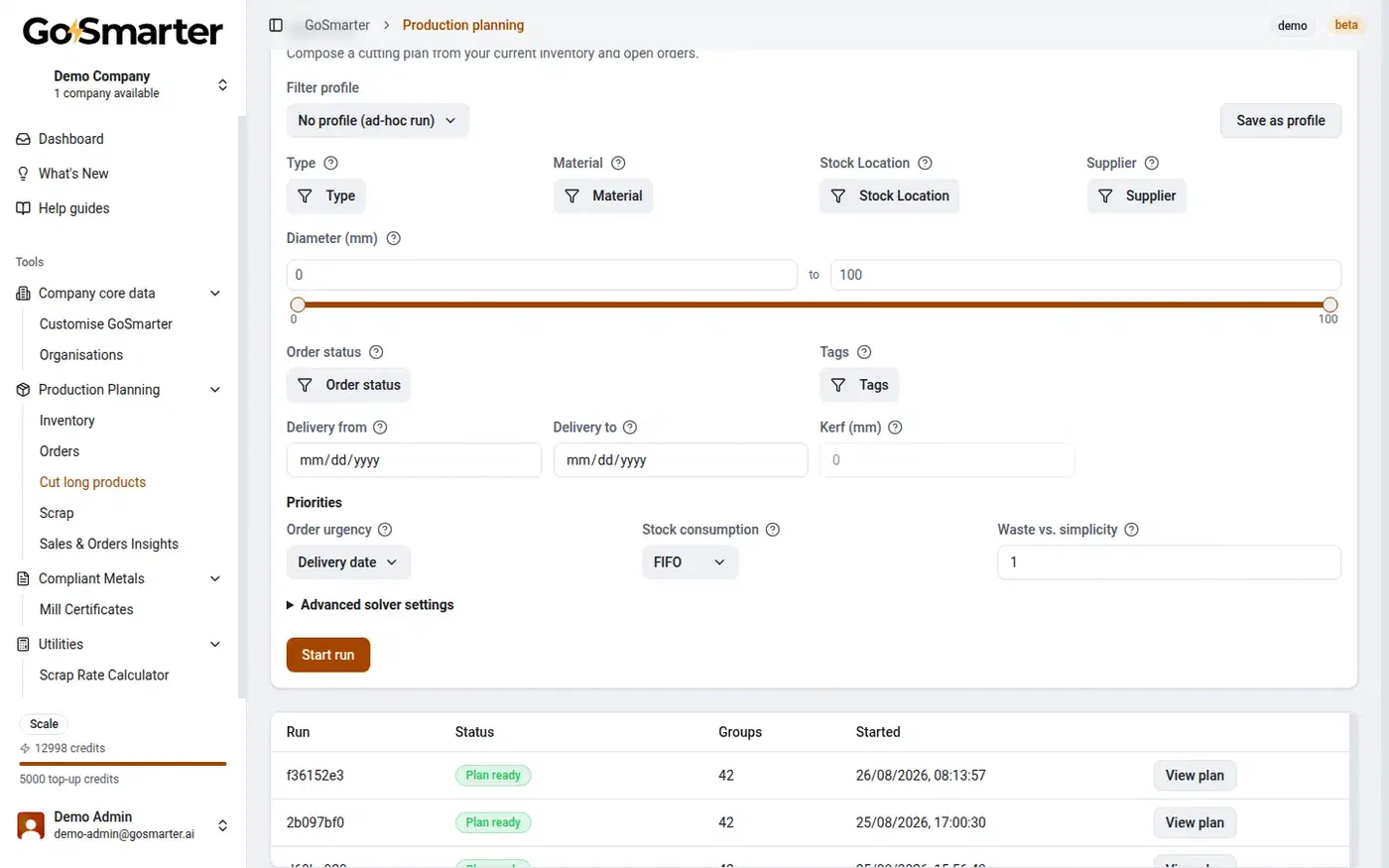Viewport: 1389px width, 868px height.
Task: Click the Compliant Metals document icon
Action: pos(24,578)
